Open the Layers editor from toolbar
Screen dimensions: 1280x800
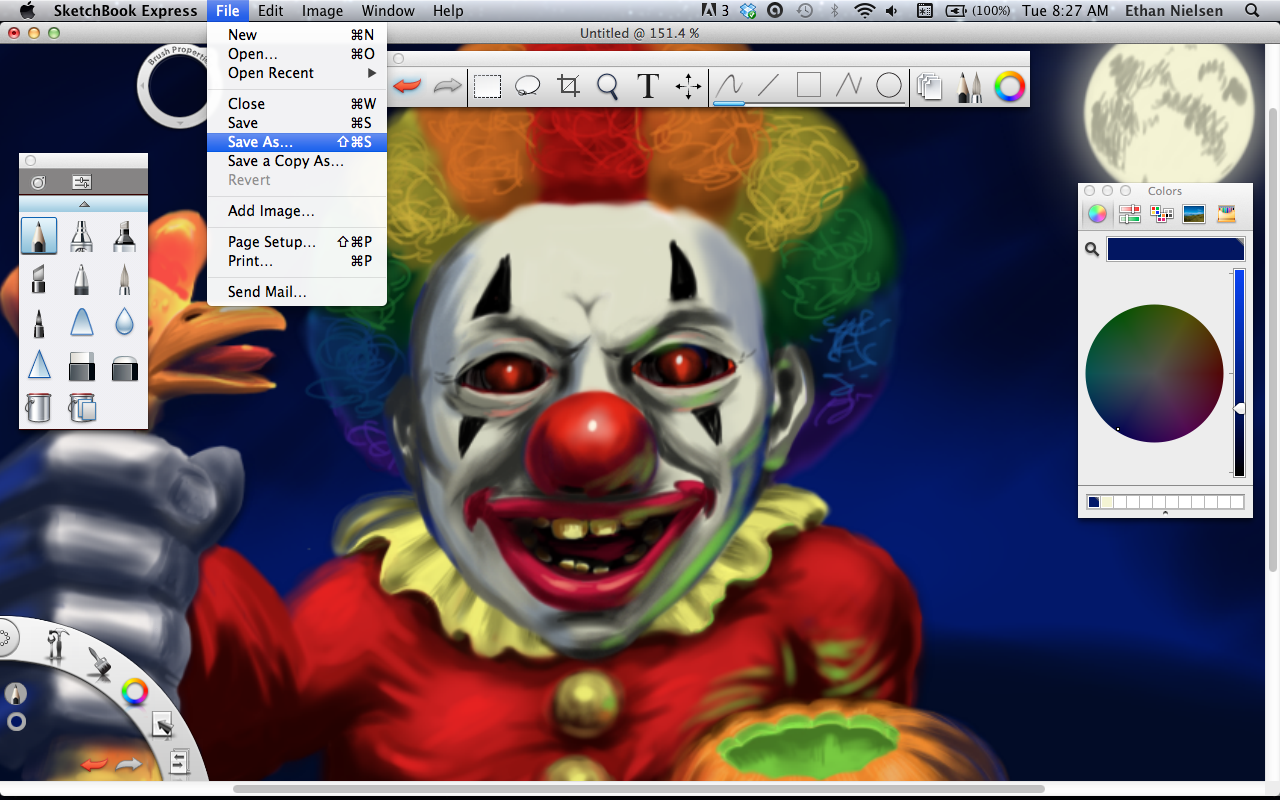point(930,87)
